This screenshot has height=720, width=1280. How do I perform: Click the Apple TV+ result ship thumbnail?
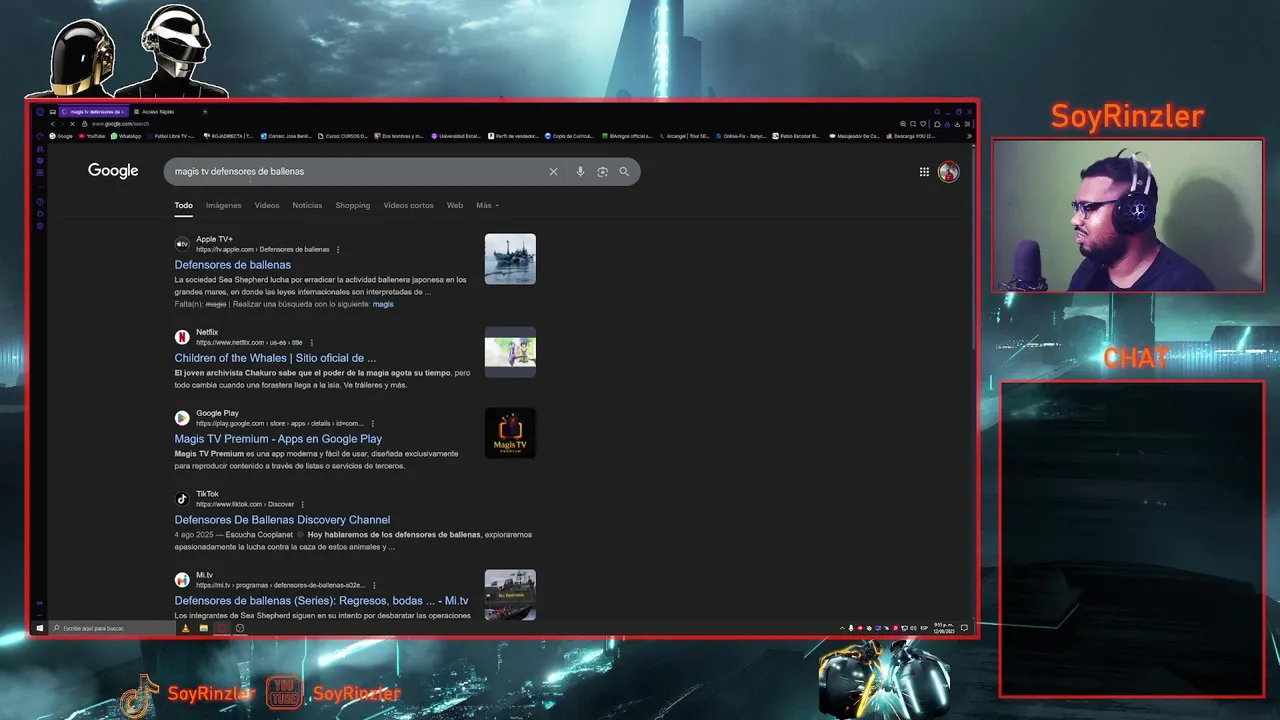pos(510,259)
